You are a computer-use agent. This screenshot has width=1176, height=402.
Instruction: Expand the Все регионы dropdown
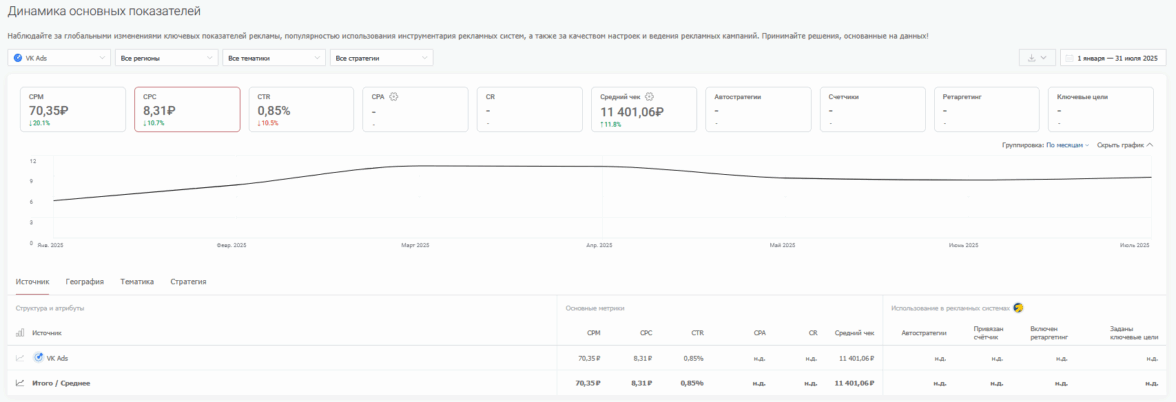(166, 58)
